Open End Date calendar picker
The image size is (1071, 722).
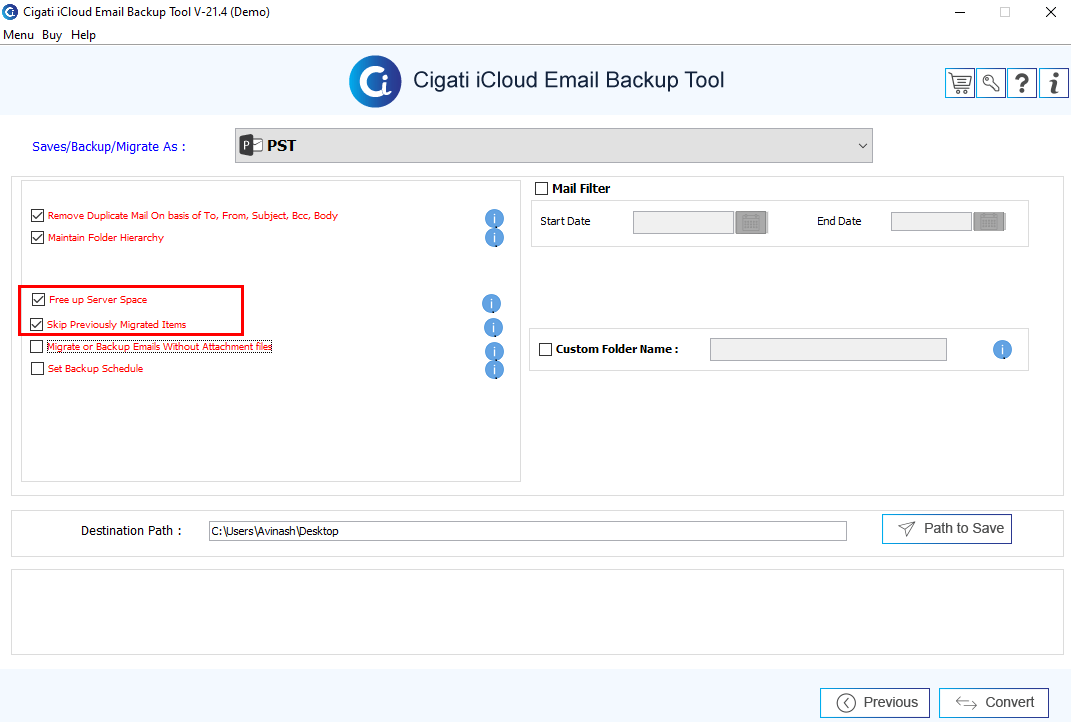[989, 221]
